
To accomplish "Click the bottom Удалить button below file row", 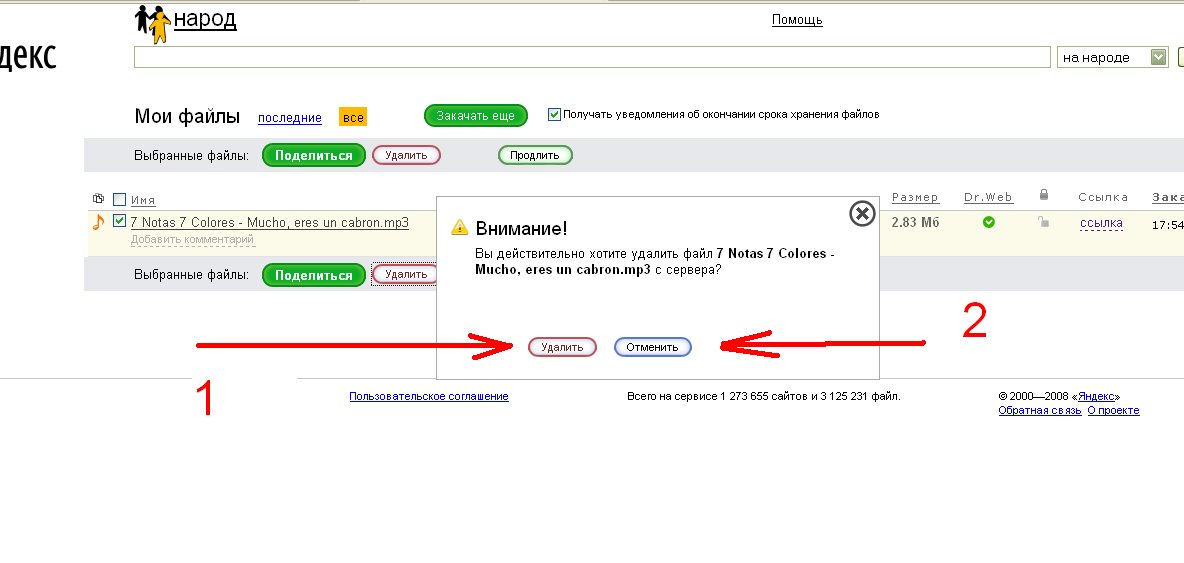I will [405, 275].
